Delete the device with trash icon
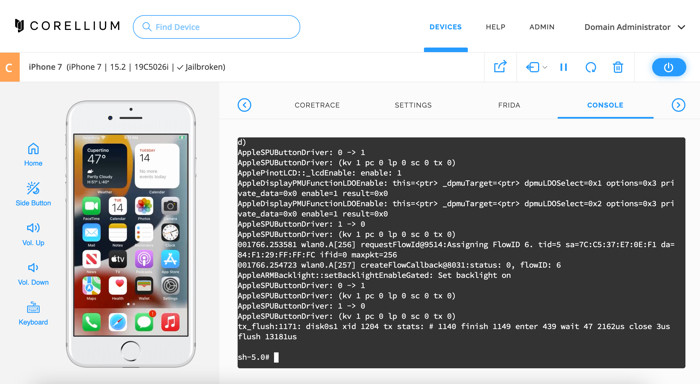The width and height of the screenshot is (700, 384). click(x=618, y=67)
